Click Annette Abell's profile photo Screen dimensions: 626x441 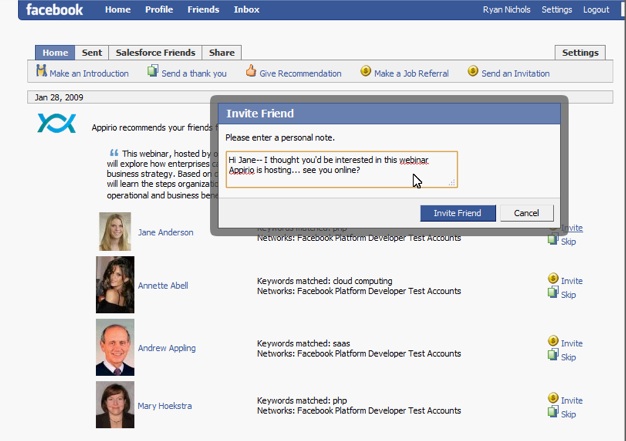click(x=115, y=285)
